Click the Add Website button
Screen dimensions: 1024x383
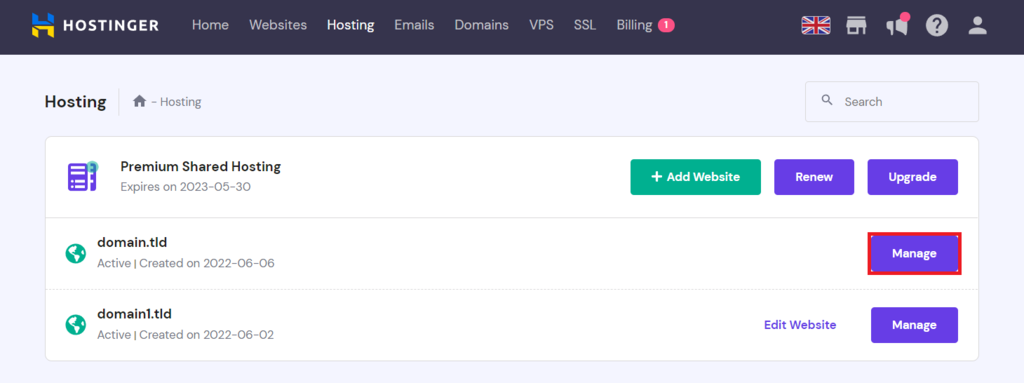click(696, 177)
